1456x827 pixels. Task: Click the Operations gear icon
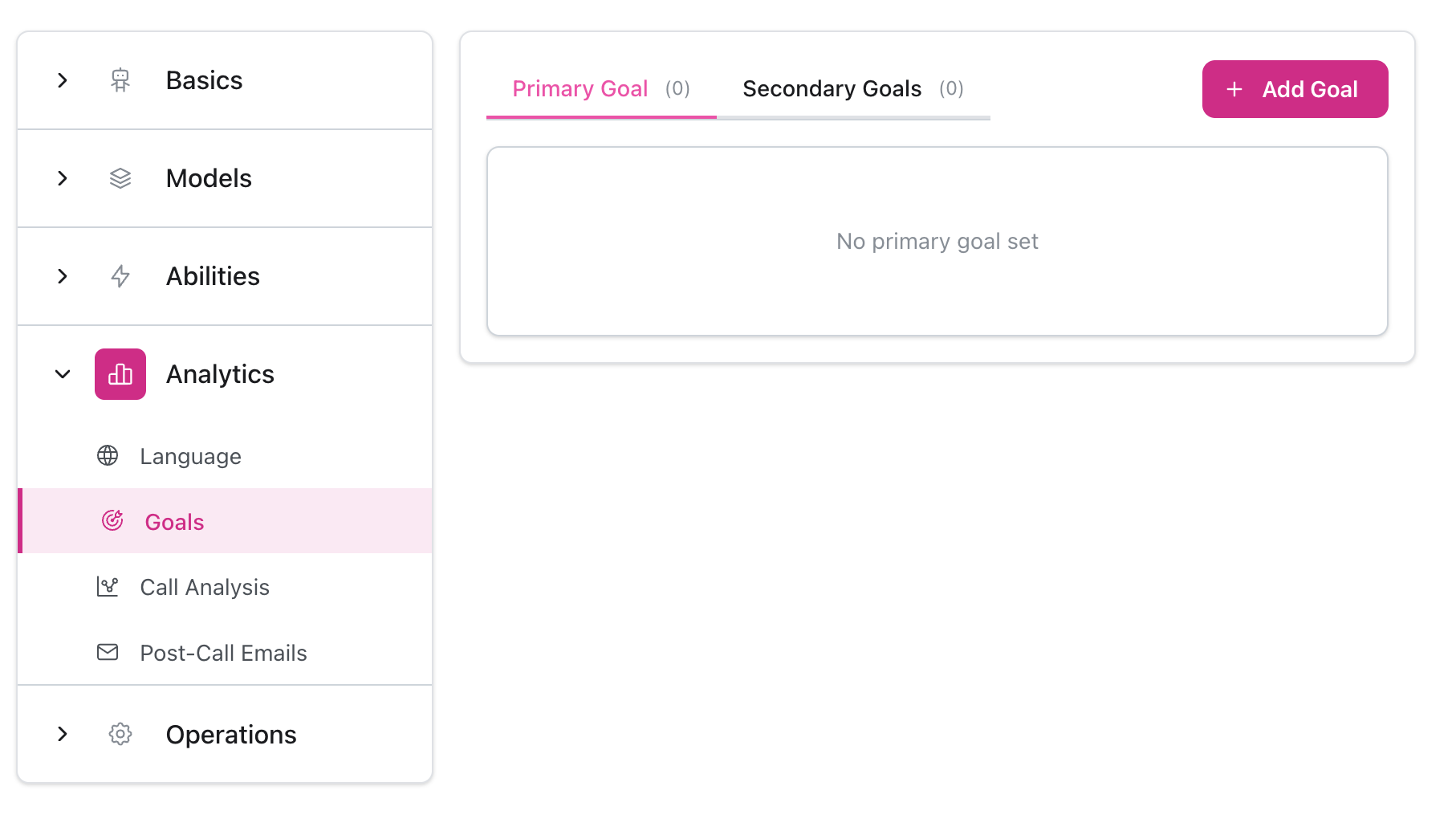pos(120,734)
